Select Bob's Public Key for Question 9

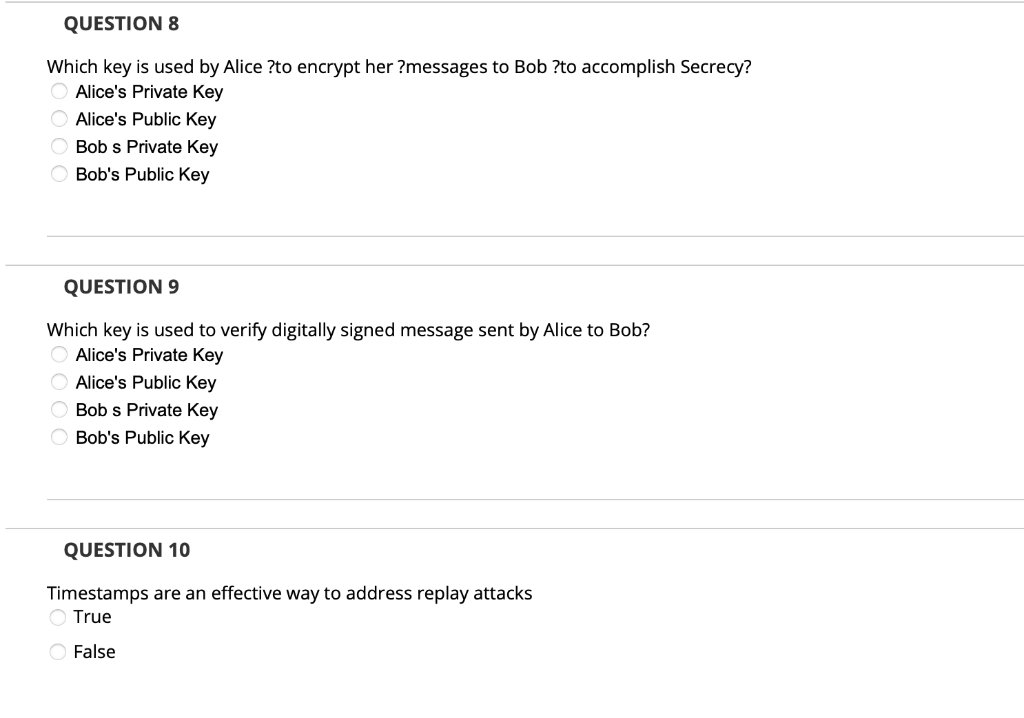tap(58, 436)
